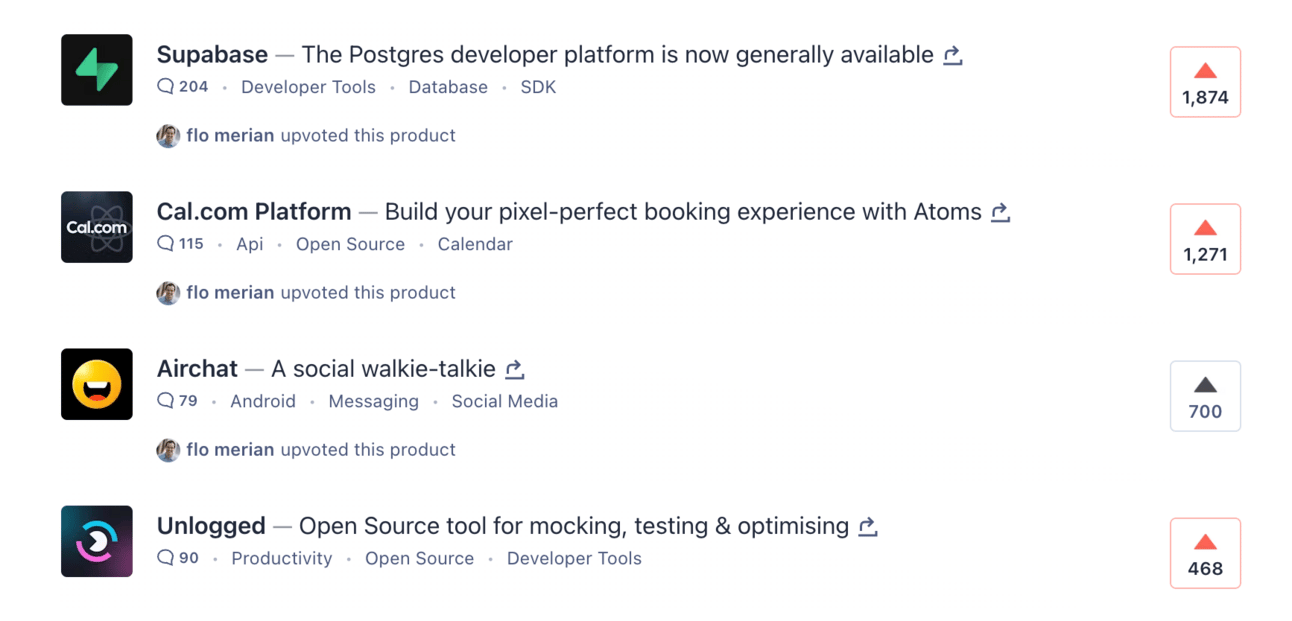The image size is (1292, 621).
Task: Click Cal.com tagline about pixel-perfect booking experience
Action: pos(683,212)
